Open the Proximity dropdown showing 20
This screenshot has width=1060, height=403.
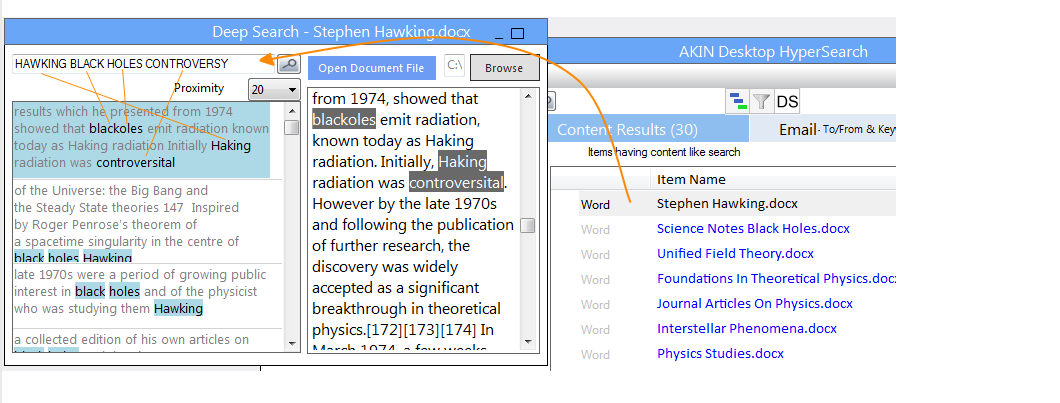(x=274, y=89)
